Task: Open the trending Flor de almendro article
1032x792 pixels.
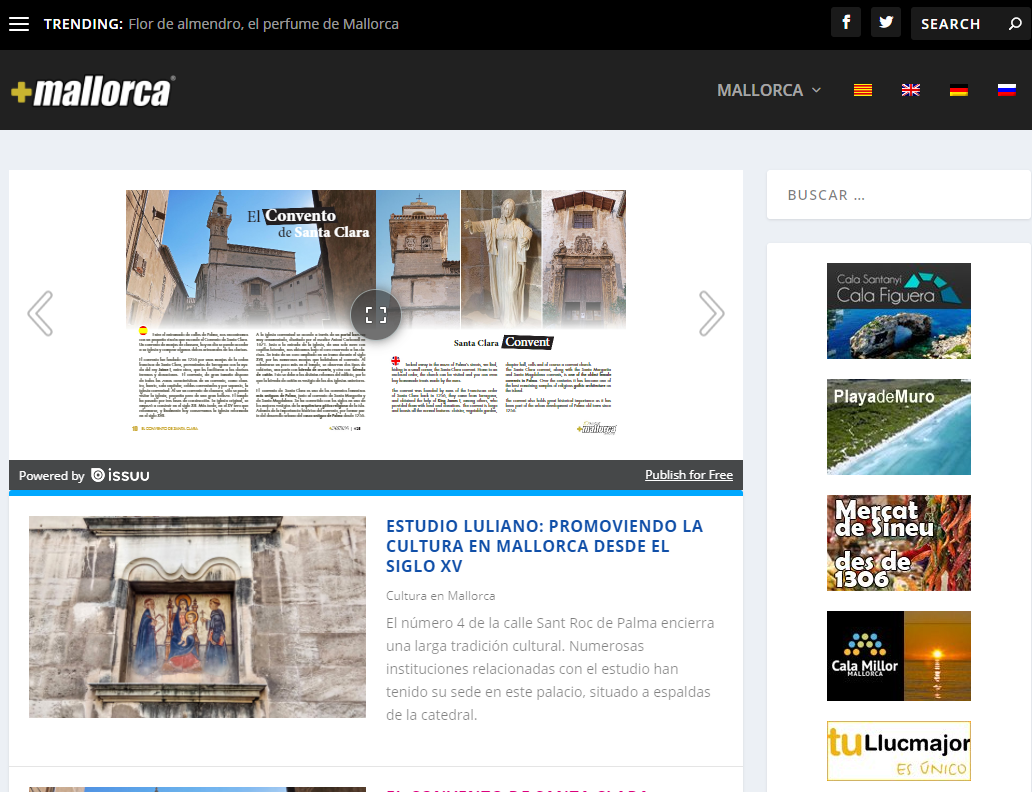Action: point(263,24)
